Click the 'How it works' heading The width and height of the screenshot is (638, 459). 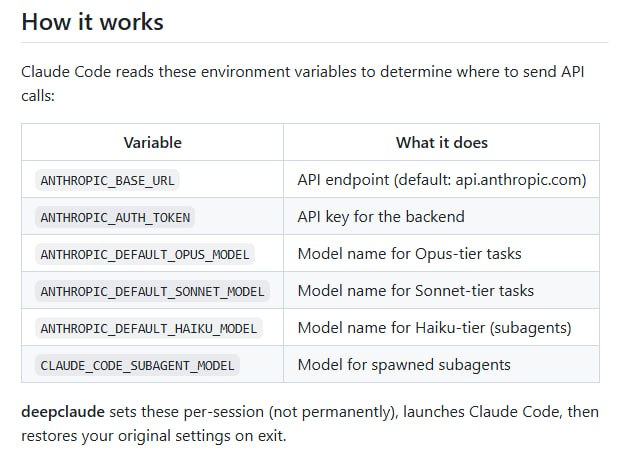92,22
